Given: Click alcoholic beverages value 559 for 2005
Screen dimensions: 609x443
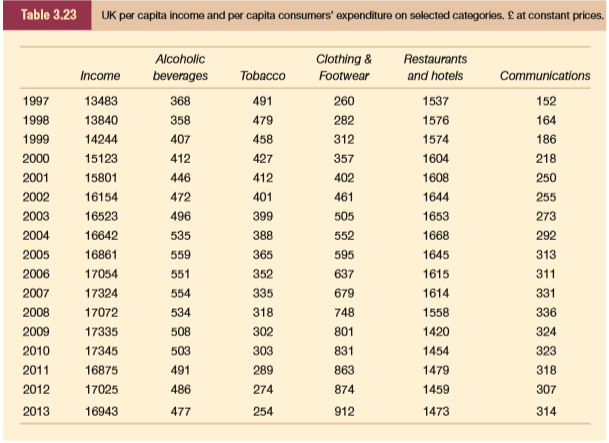Looking at the screenshot, I should point(180,255).
